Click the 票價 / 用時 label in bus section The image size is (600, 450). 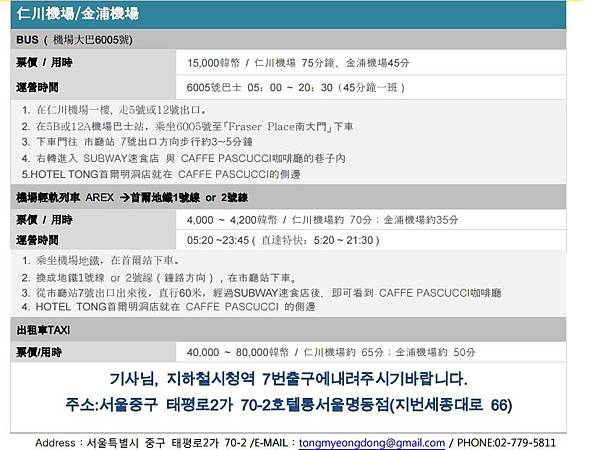point(44,62)
